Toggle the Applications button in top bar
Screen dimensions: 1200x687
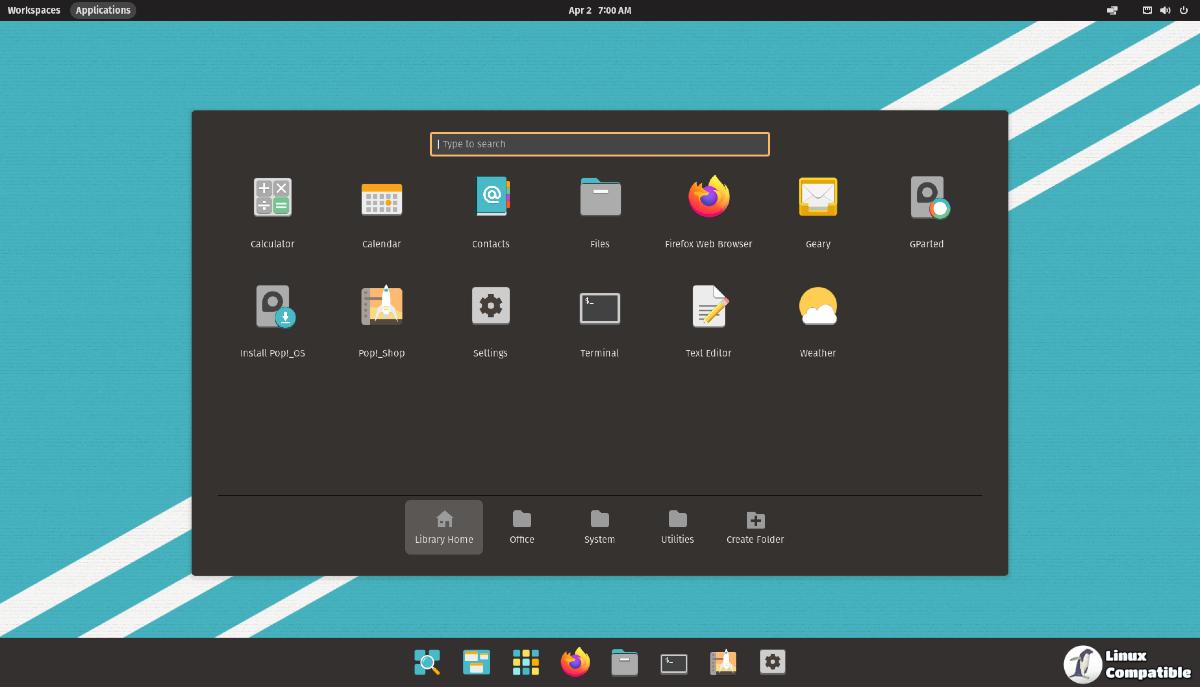(x=103, y=10)
